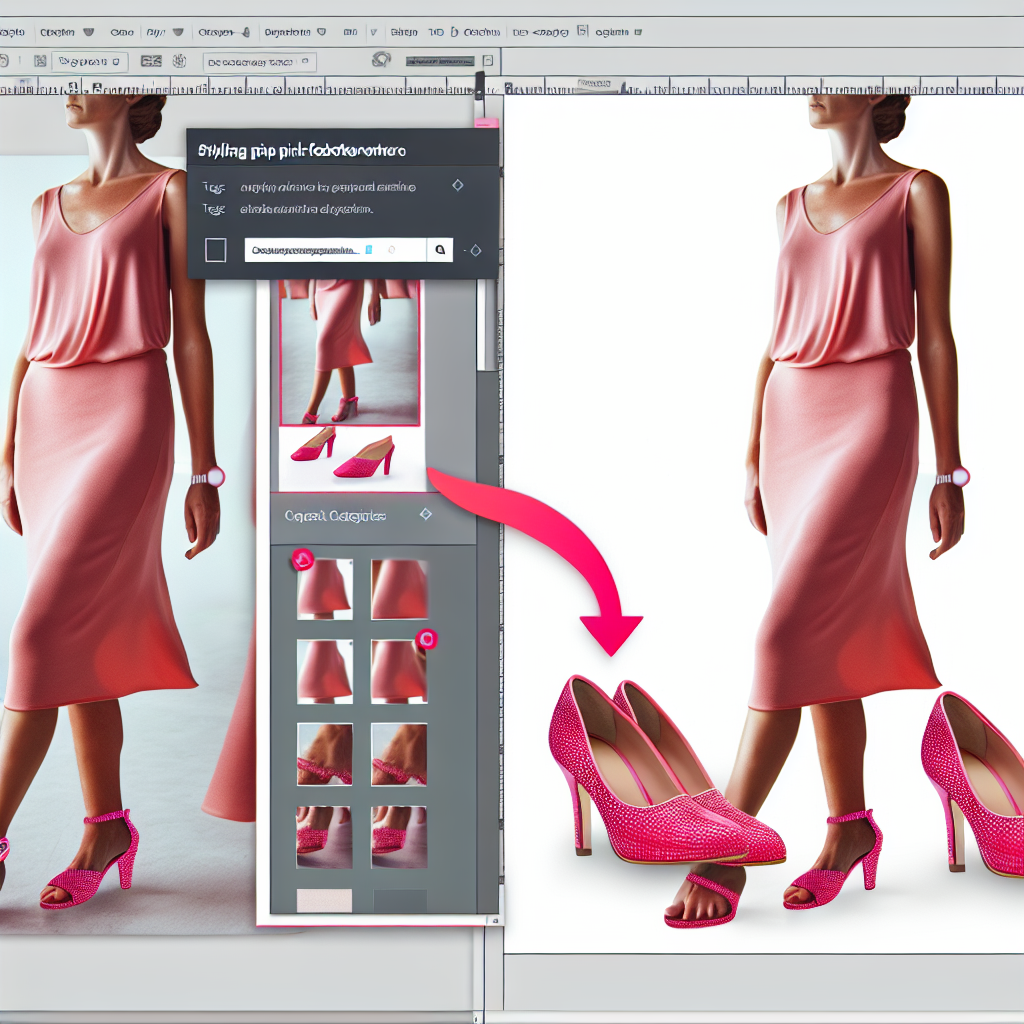1024x1024 pixels.
Task: Select the top-right skirt crop thumbnail
Action: point(399,589)
